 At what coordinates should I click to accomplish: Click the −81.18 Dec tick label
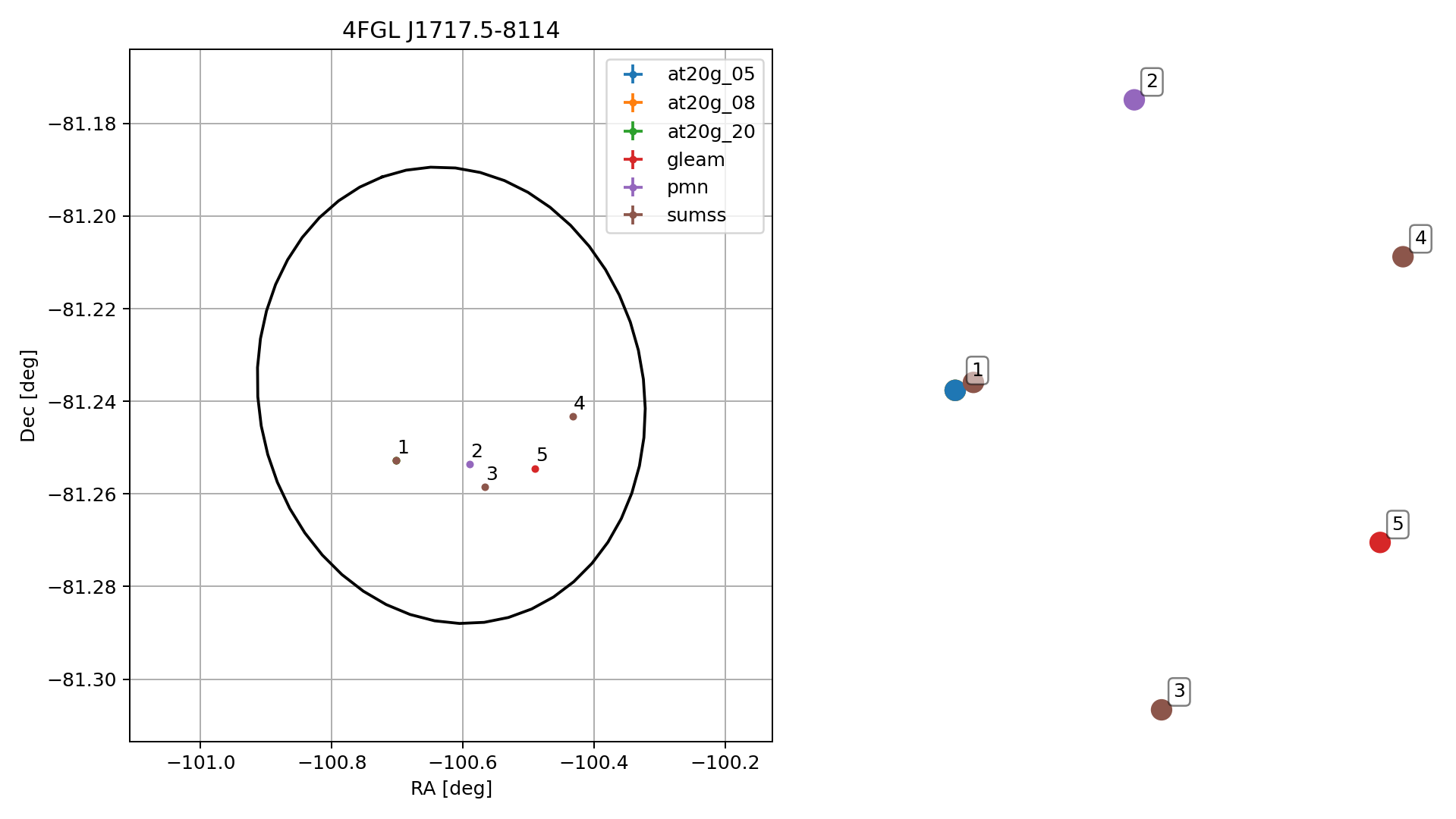click(83, 124)
